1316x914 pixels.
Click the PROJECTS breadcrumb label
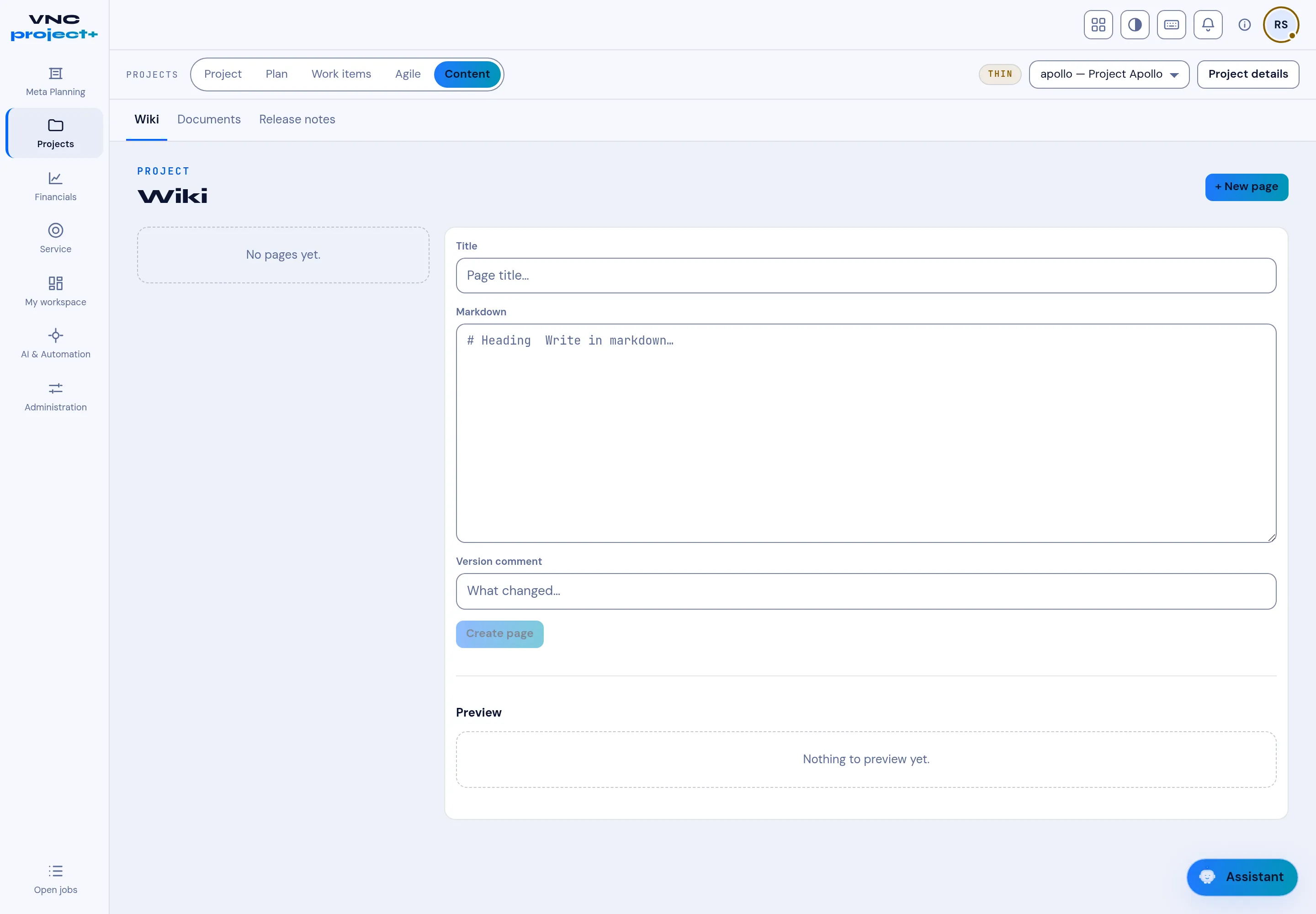pyautogui.click(x=152, y=75)
